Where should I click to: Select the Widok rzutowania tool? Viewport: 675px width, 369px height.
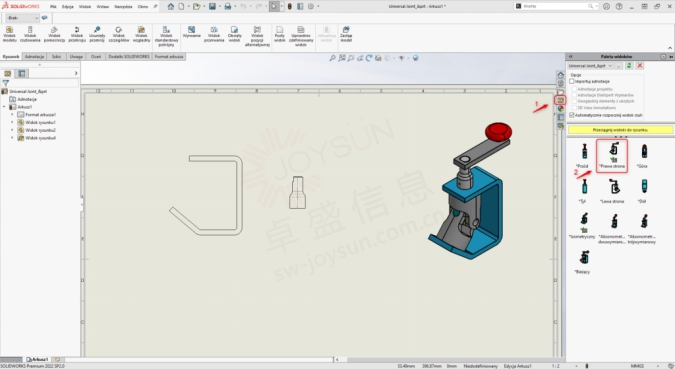click(x=30, y=34)
